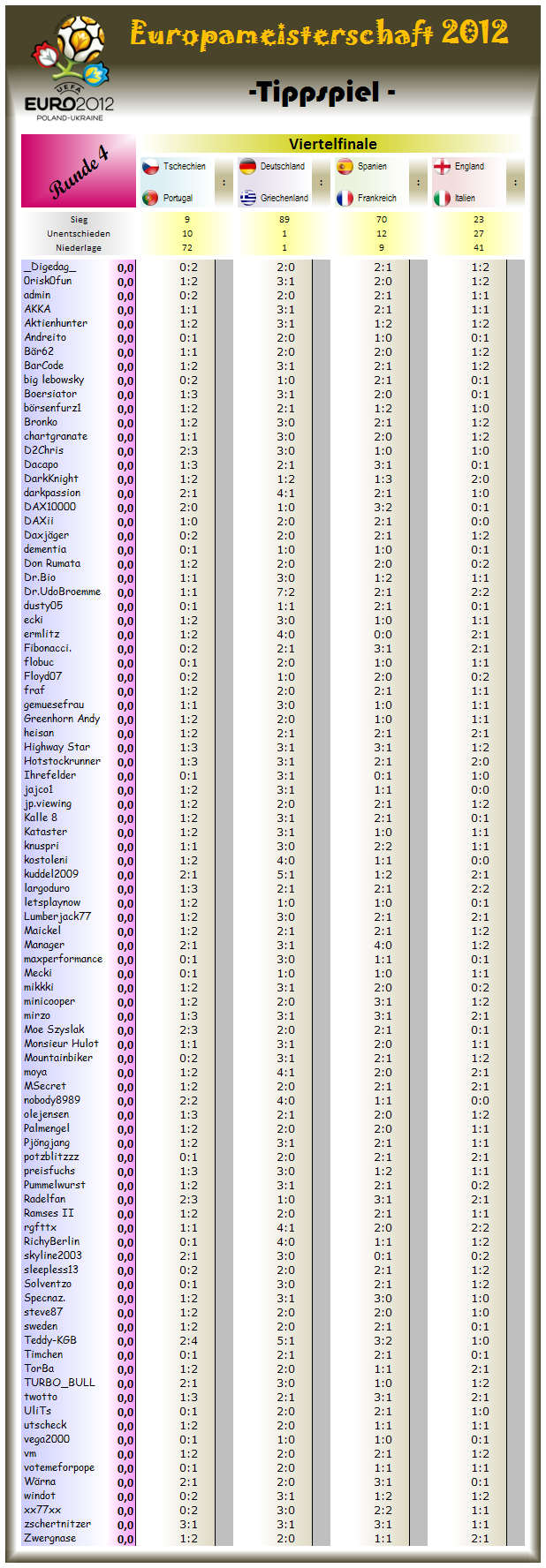The height and width of the screenshot is (1568, 546).
Task: Click the 7:2 tip in Dr.UdoBroemme row
Action: coord(285,592)
